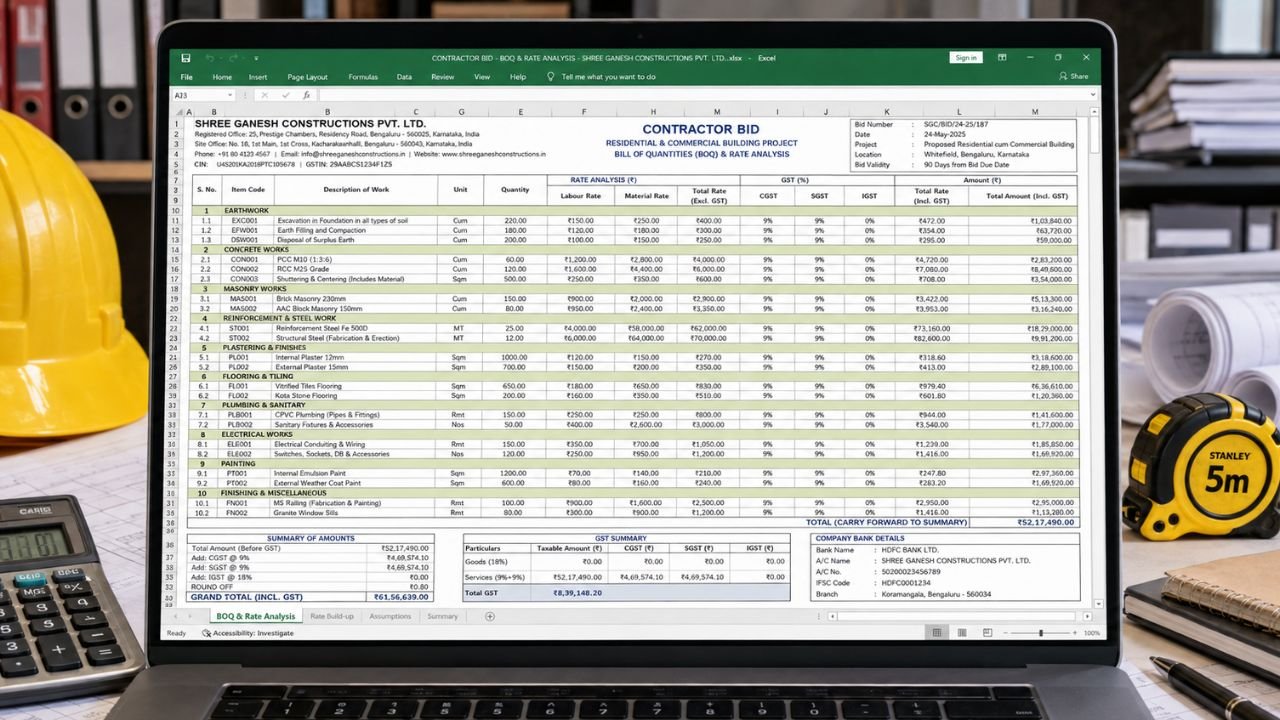1280x720 pixels.
Task: Click the Select All corner triangle
Action: pos(178,112)
